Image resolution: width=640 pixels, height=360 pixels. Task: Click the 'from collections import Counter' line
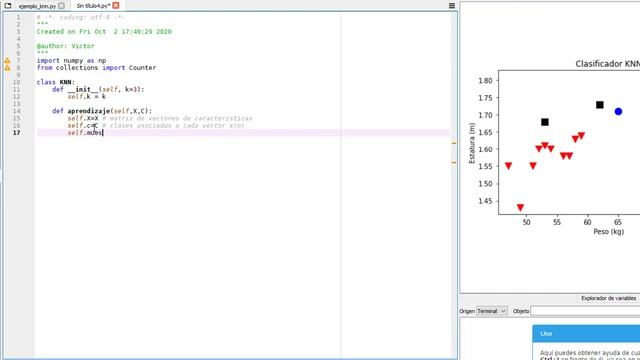tap(96, 68)
